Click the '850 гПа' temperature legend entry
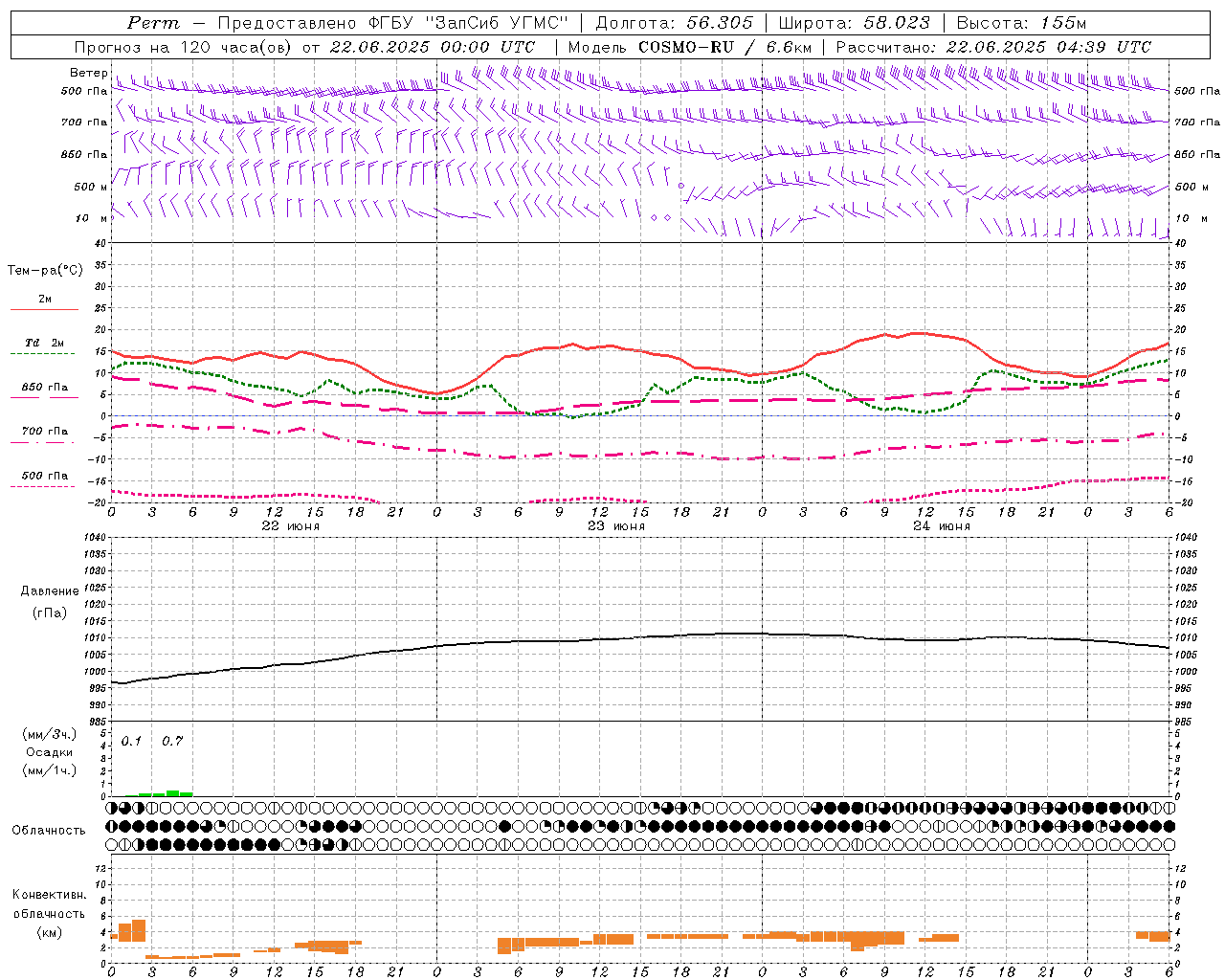 pyautogui.click(x=45, y=388)
